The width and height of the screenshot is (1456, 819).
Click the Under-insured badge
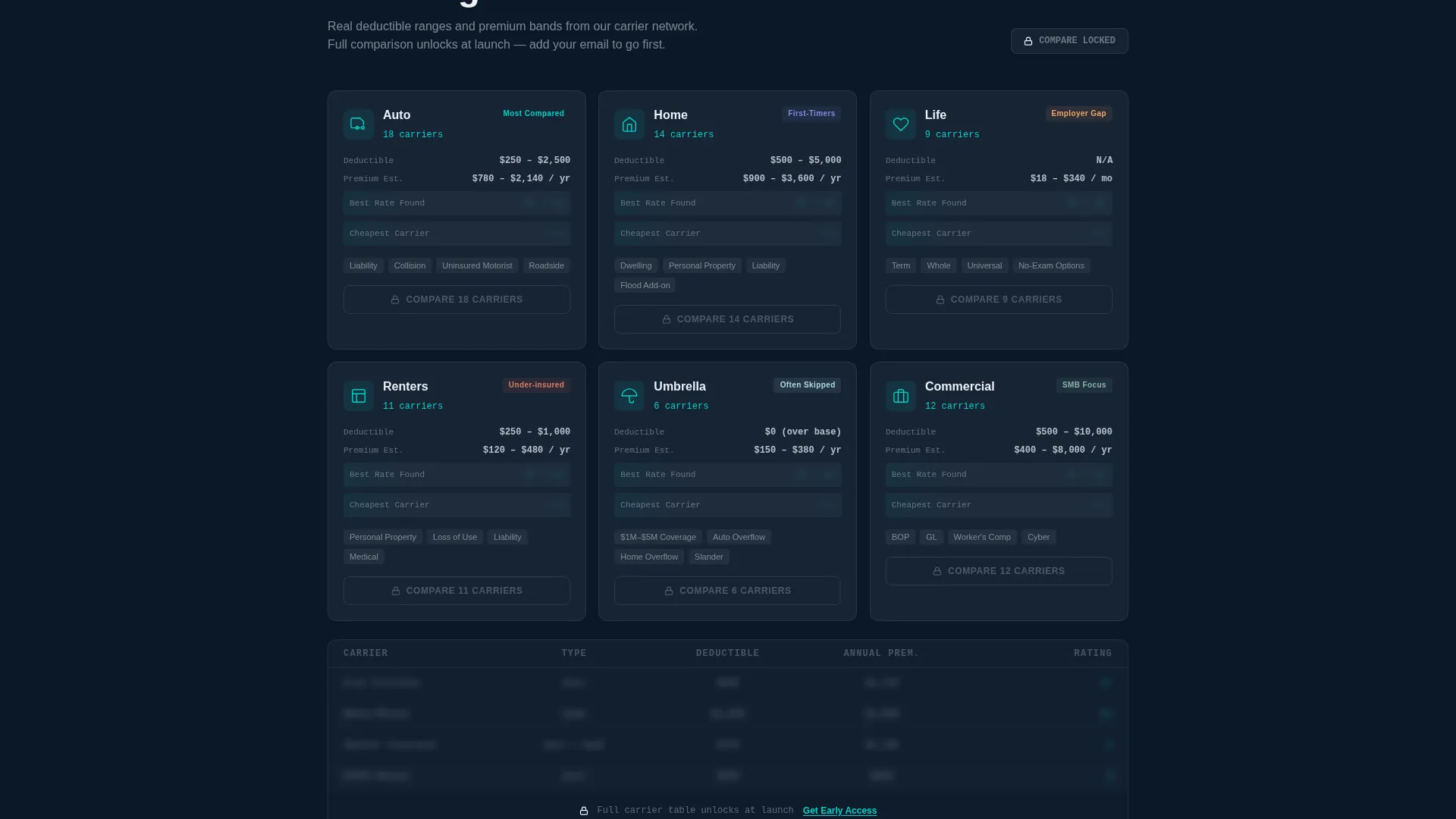(x=536, y=385)
